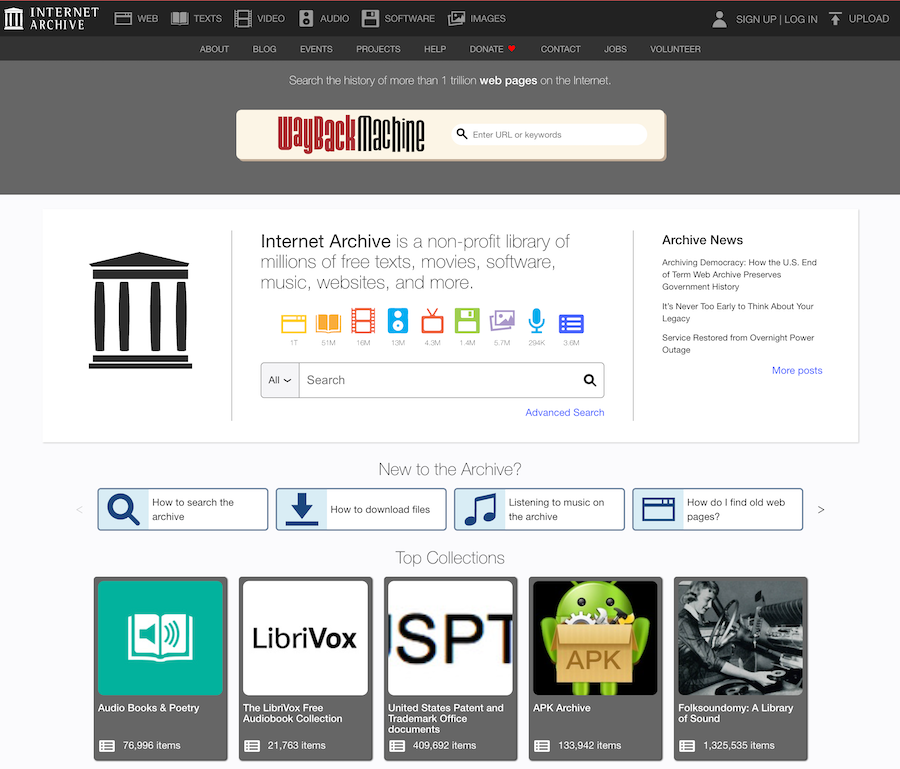Select the yellow web pages icon labeled 1T

[x=293, y=324]
